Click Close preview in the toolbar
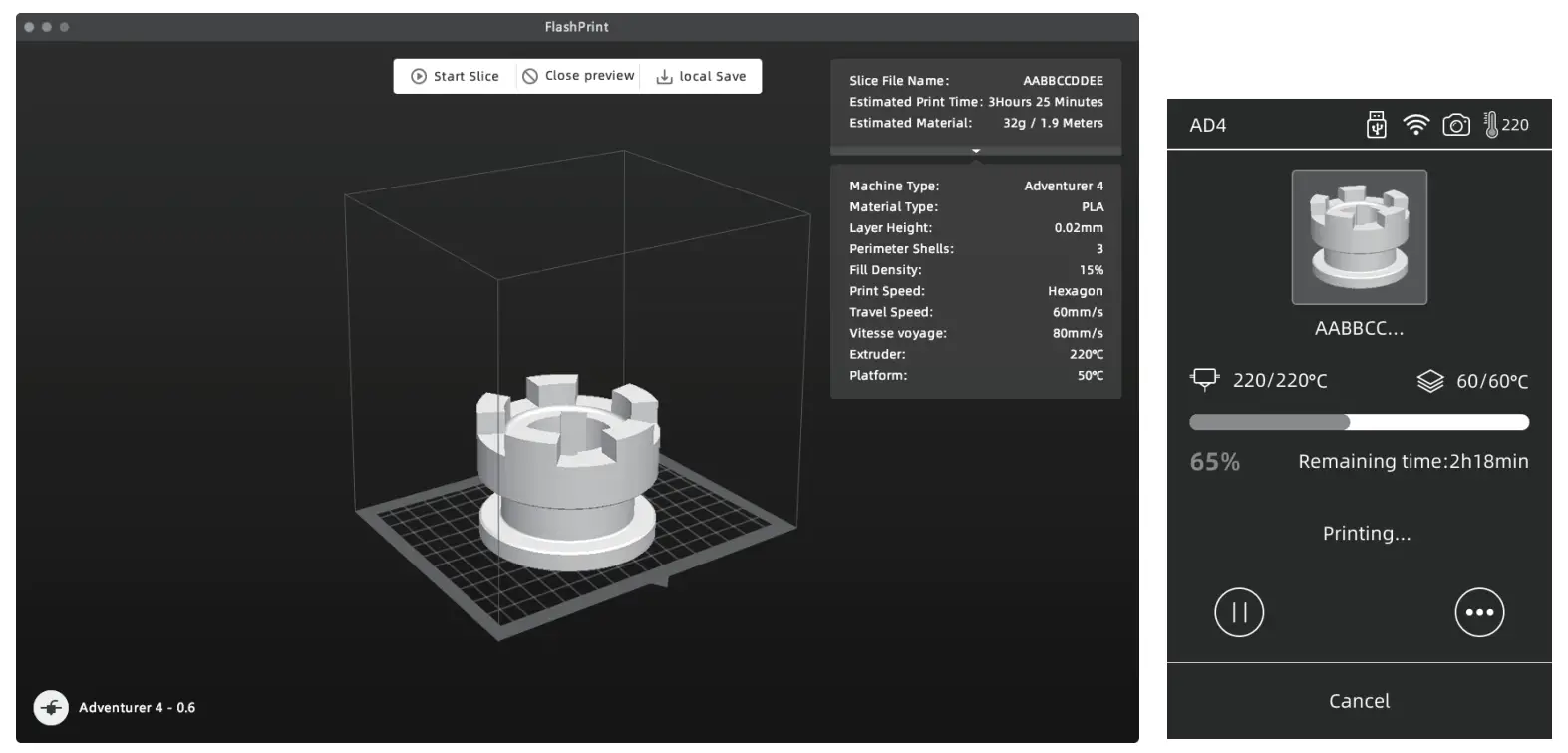This screenshot has height=753, width=1568. pos(578,76)
